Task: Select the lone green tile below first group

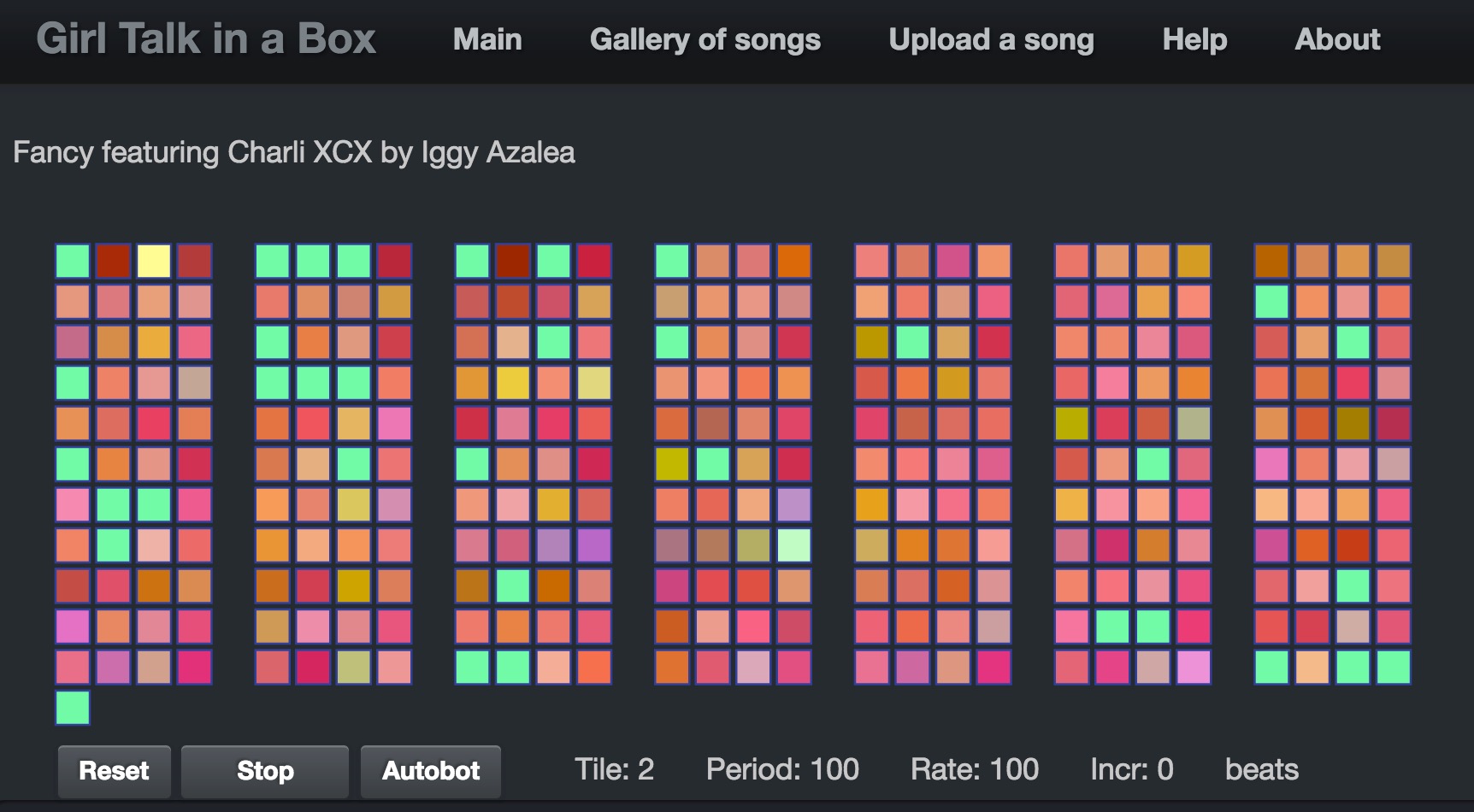Action: (73, 708)
